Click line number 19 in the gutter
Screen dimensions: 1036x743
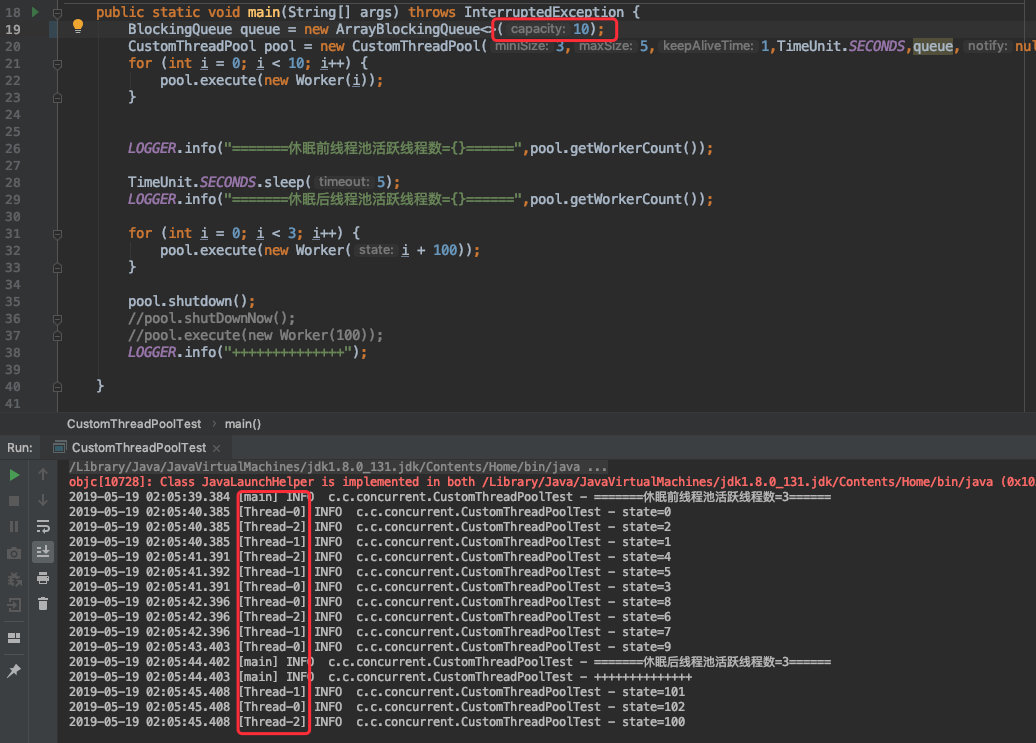click(x=13, y=30)
